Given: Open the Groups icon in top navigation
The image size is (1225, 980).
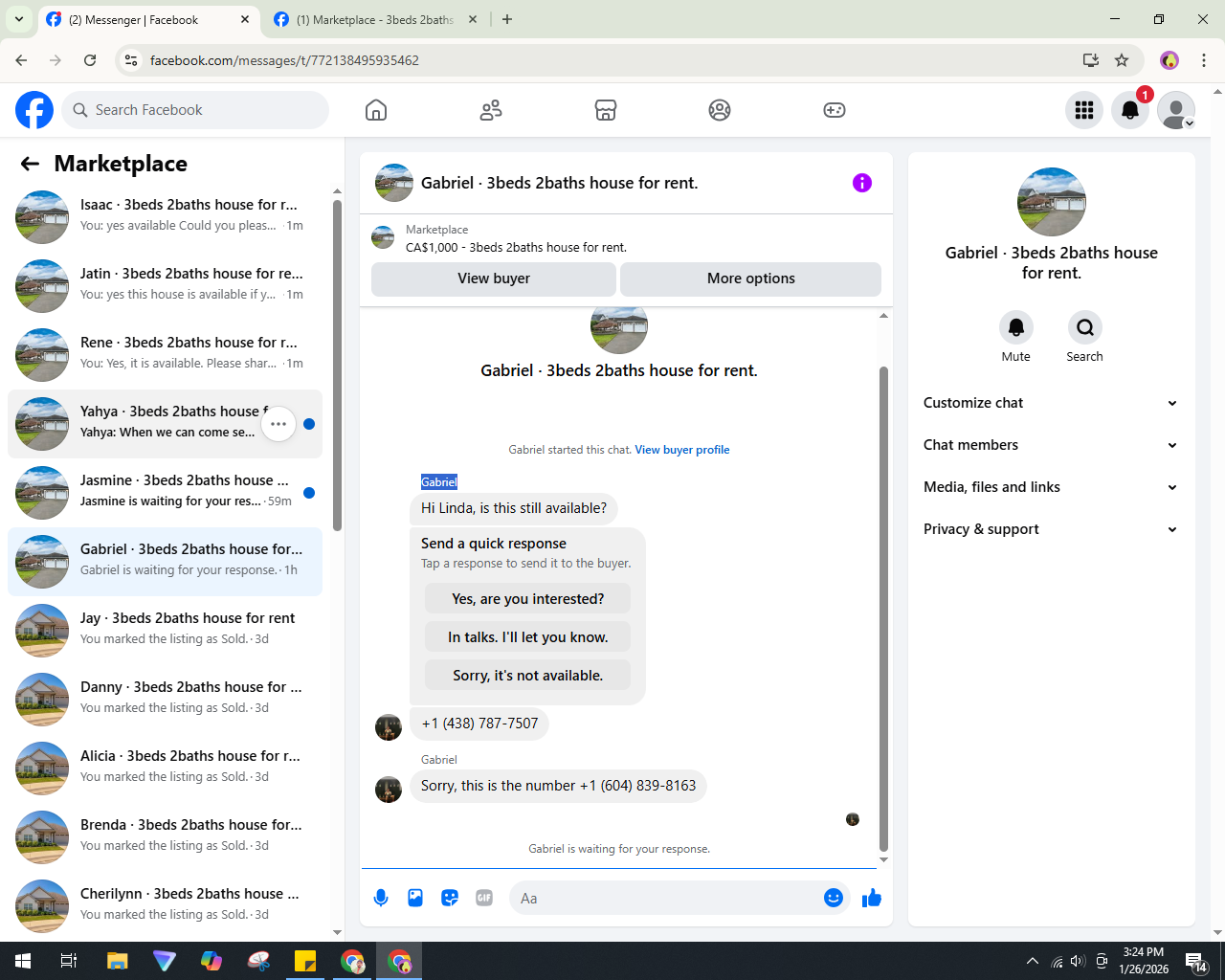Looking at the screenshot, I should [720, 110].
